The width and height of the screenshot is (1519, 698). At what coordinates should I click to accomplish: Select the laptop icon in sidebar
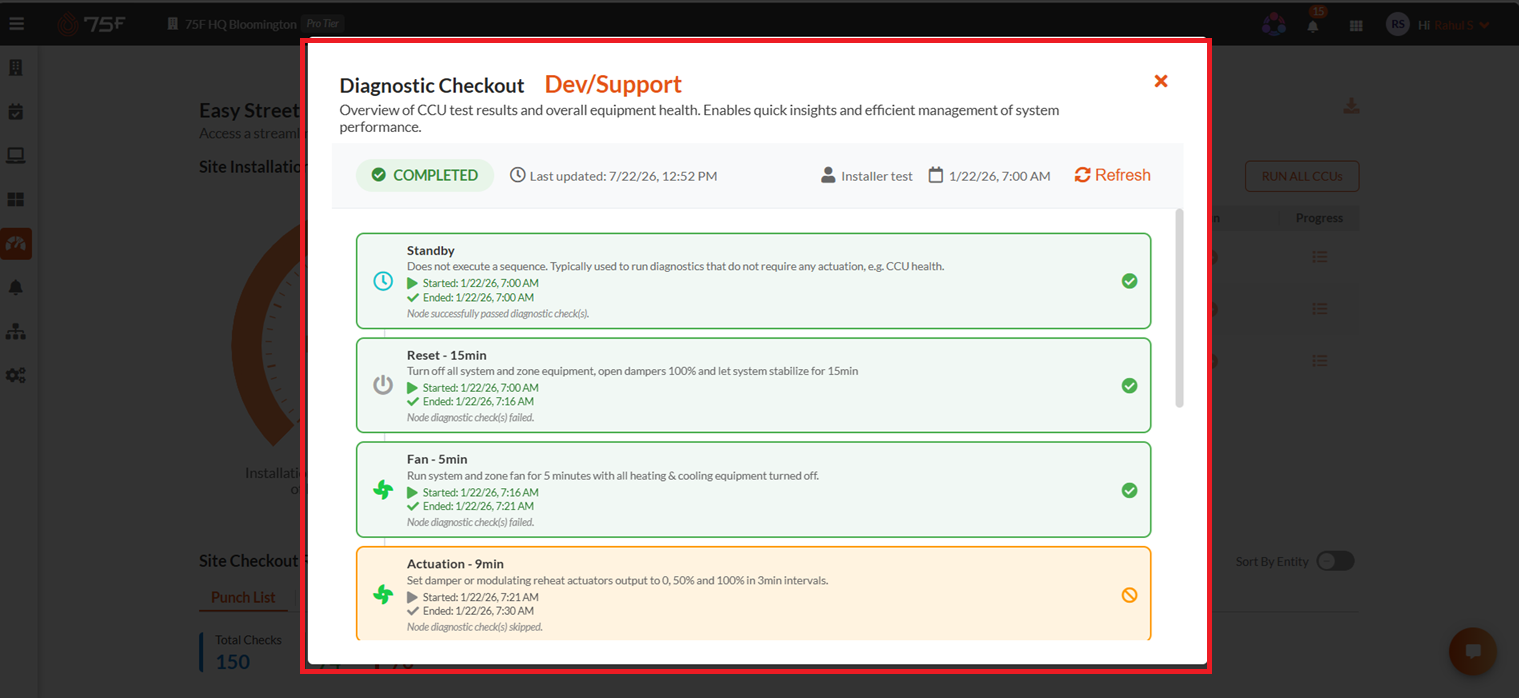tap(16, 156)
